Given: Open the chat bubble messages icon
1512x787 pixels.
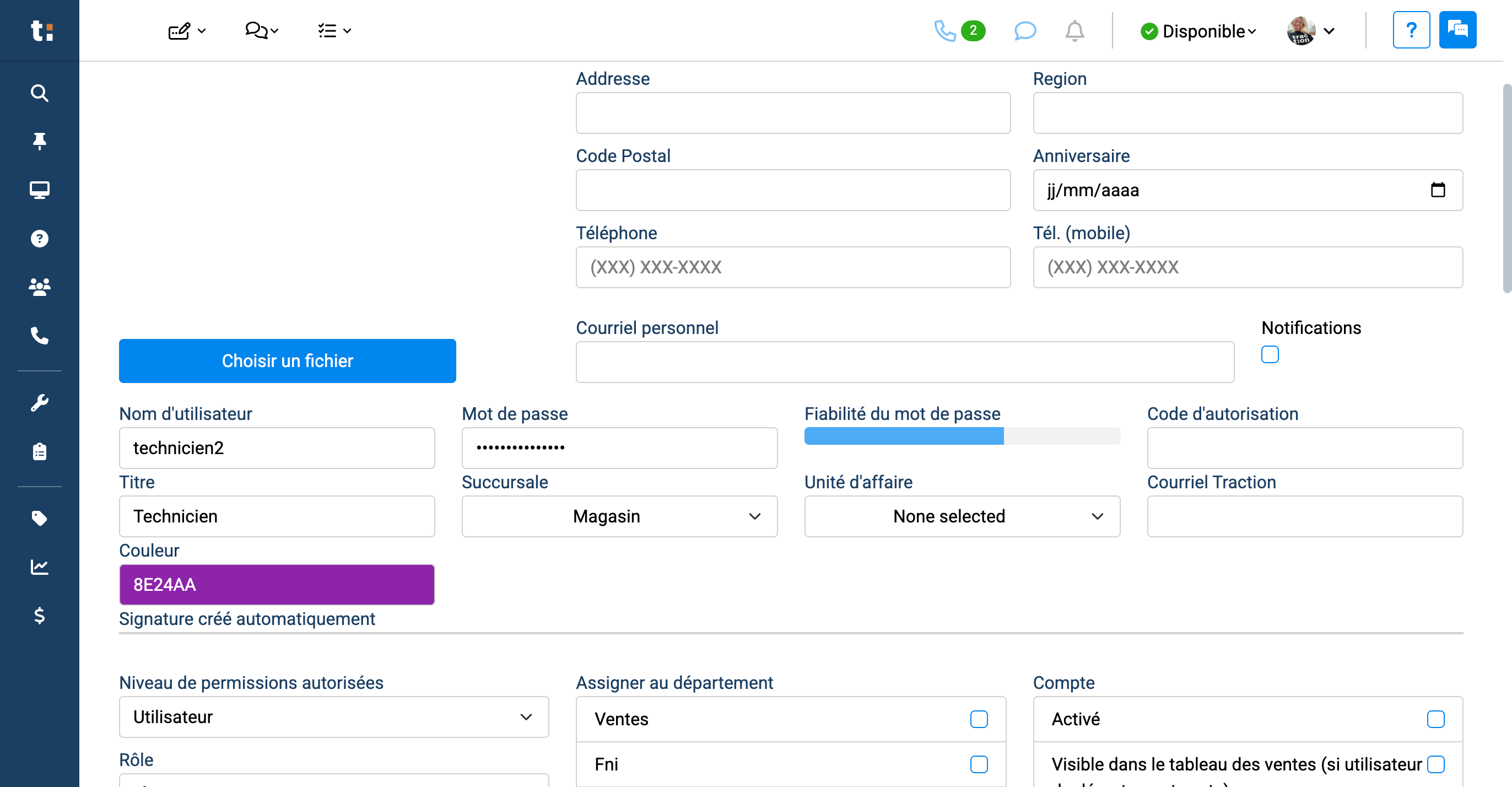Looking at the screenshot, I should click(x=1025, y=30).
